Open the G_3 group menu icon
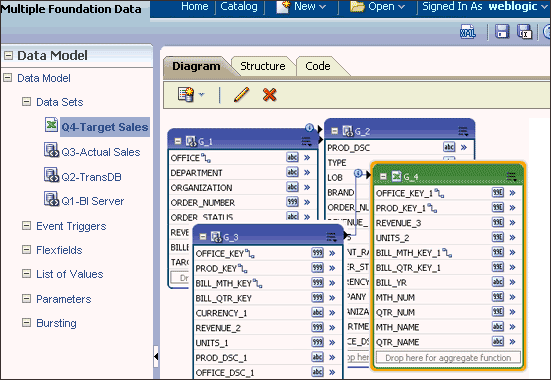Viewport: 551px width, 380px height. [x=331, y=237]
